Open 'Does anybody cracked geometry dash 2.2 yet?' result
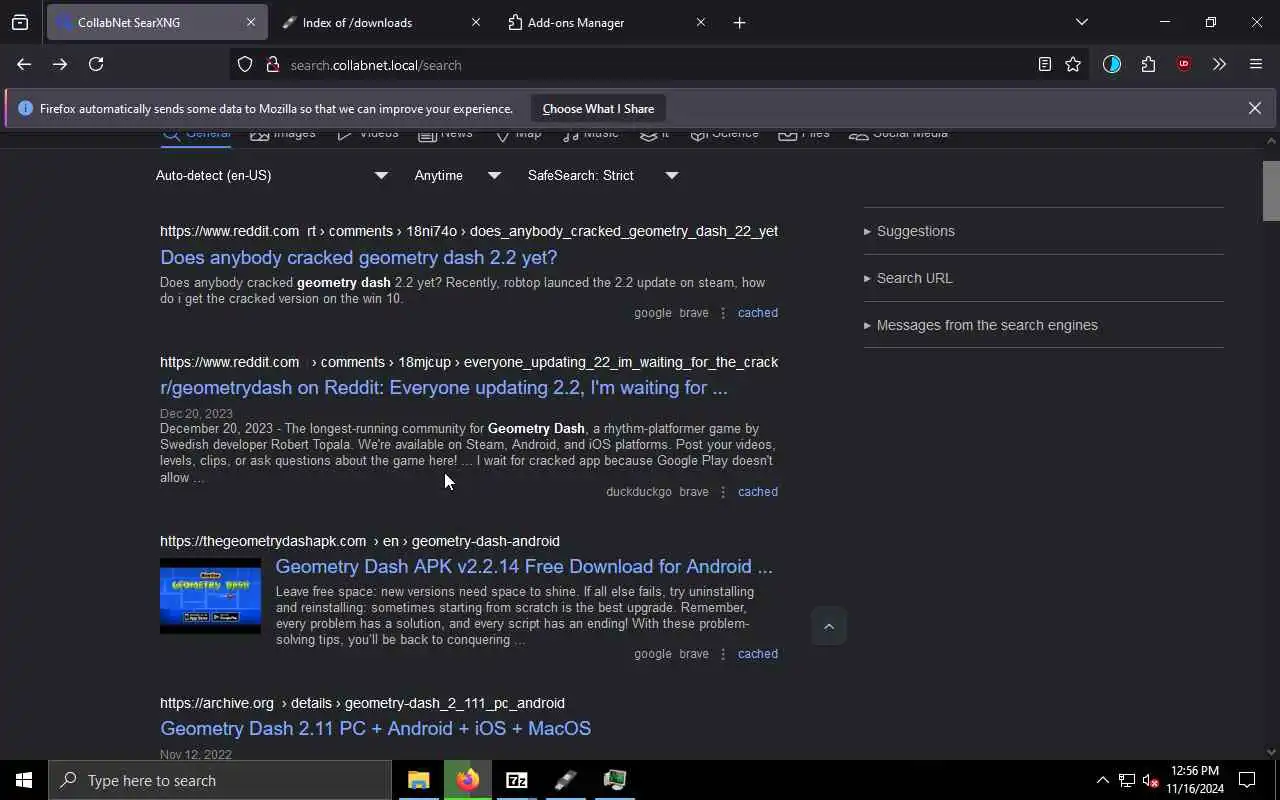This screenshot has height=800, width=1280. [358, 257]
